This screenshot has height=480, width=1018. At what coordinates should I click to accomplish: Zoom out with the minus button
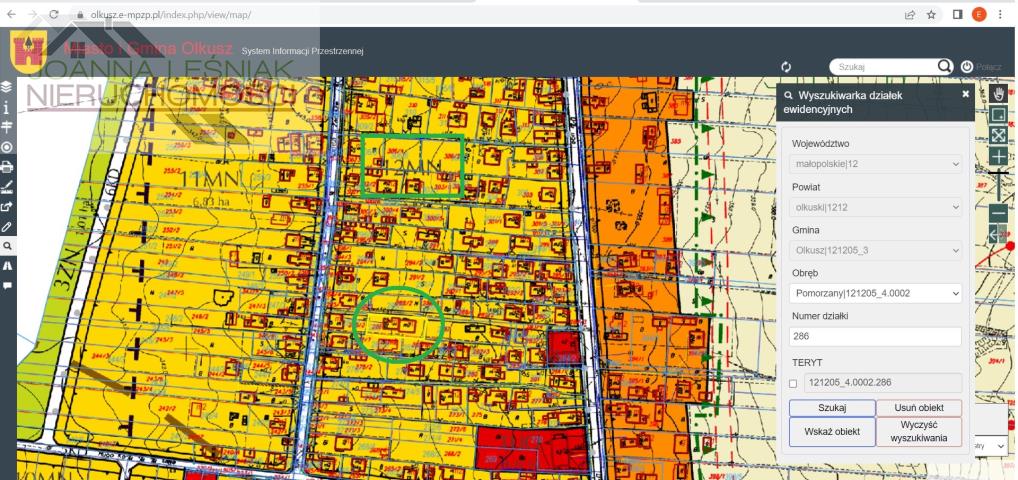[997, 213]
